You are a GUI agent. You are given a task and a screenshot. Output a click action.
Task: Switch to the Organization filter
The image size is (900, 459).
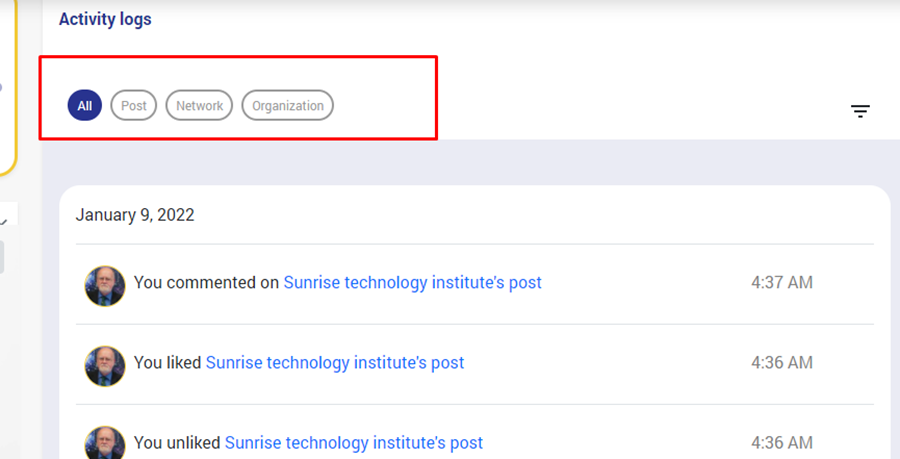tap(288, 105)
